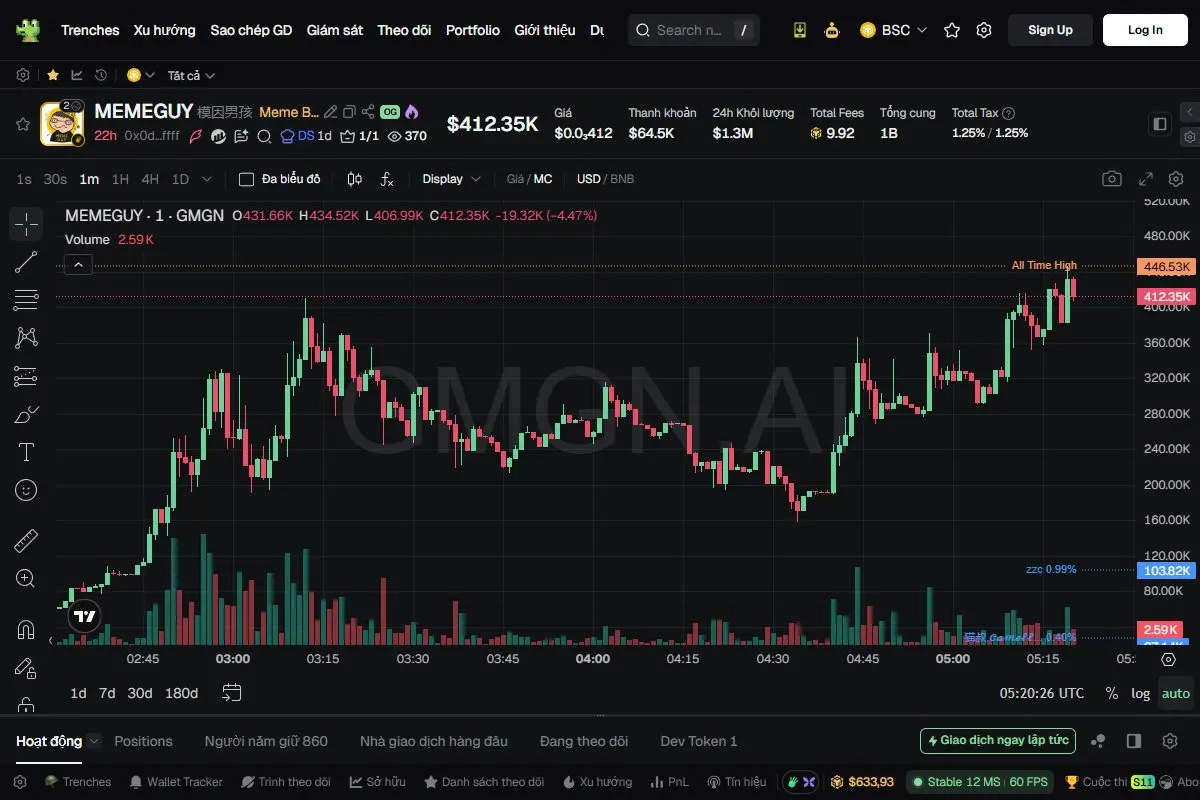Open candlestick chart type selector
The width and height of the screenshot is (1200, 800).
[x=354, y=179]
